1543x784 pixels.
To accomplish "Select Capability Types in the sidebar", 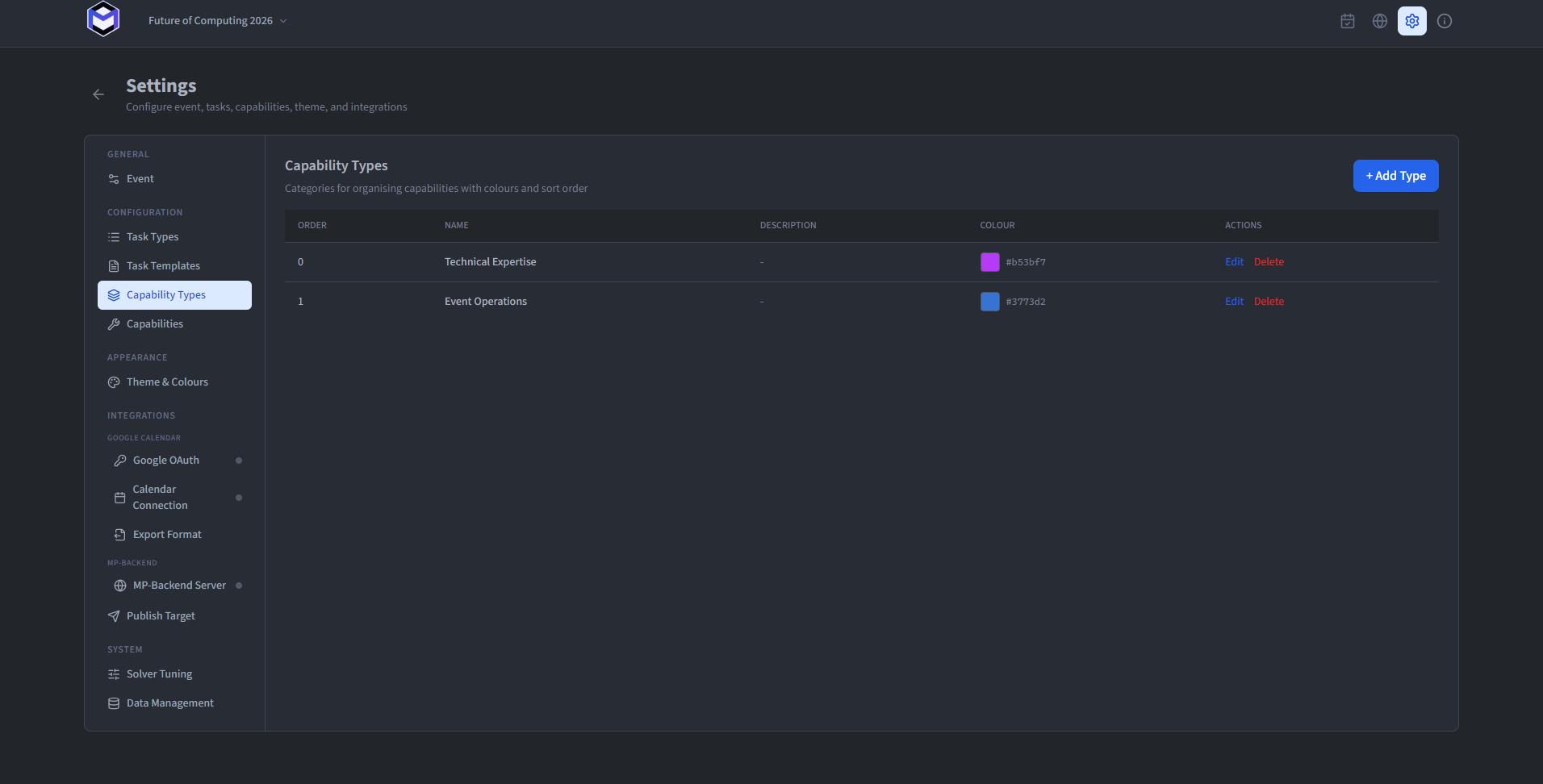I will [174, 295].
